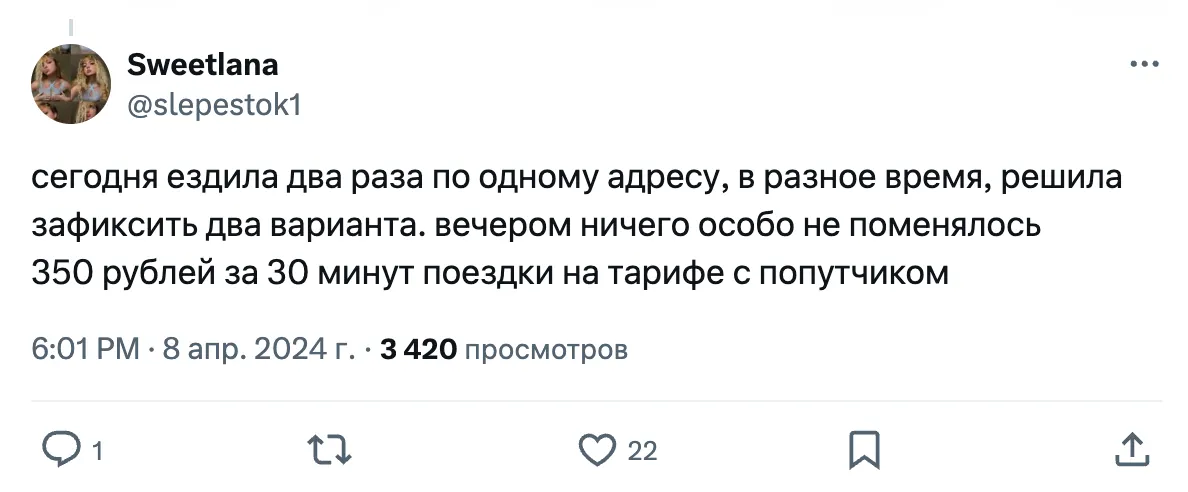Image resolution: width=1188 pixels, height=492 pixels.
Task: Click the 3 420 views number
Action: 418,349
